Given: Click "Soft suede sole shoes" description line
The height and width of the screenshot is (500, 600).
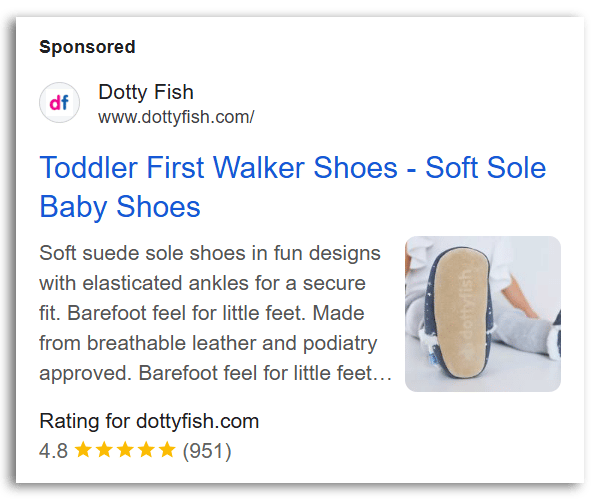Looking at the screenshot, I should pos(209,250).
